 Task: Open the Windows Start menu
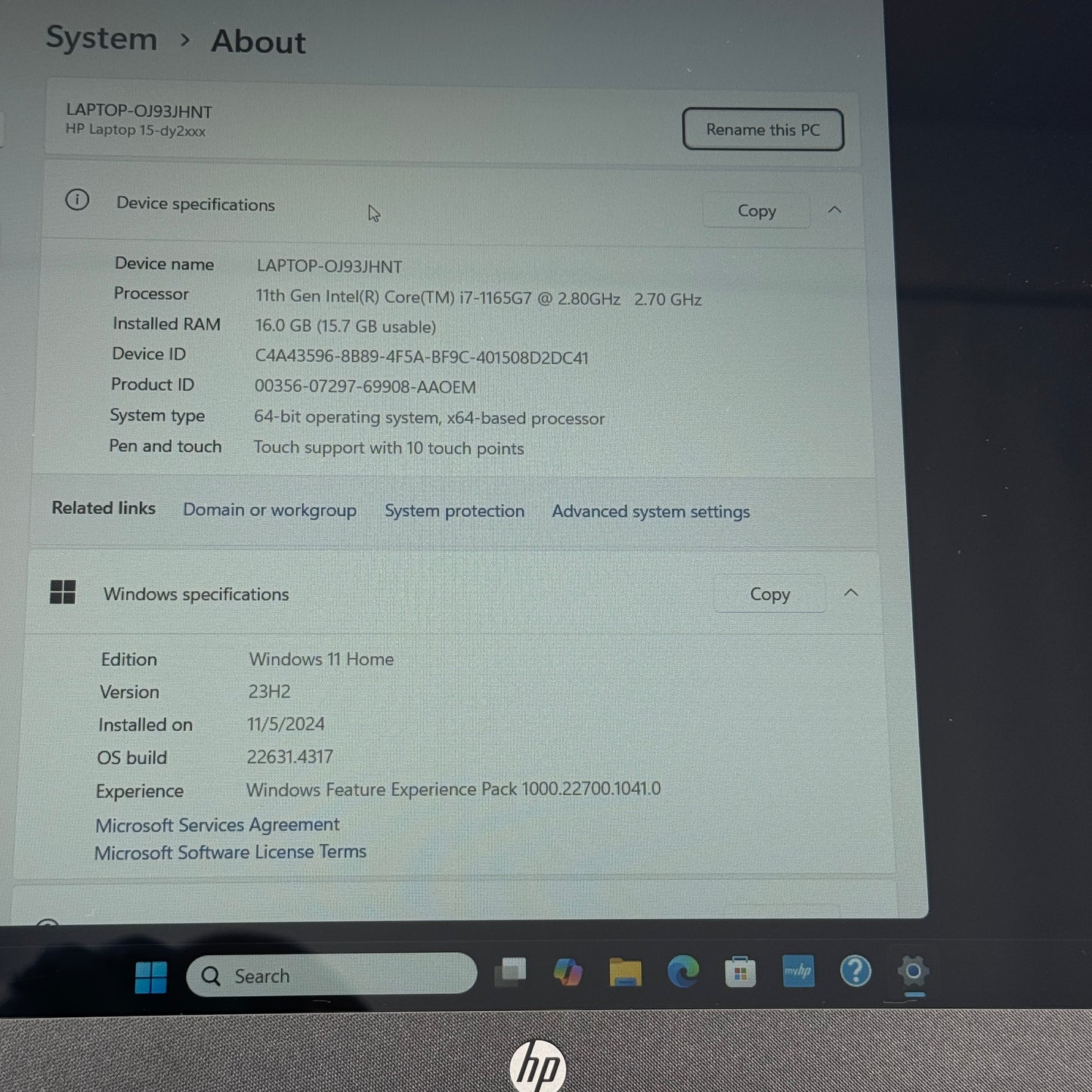click(x=150, y=976)
